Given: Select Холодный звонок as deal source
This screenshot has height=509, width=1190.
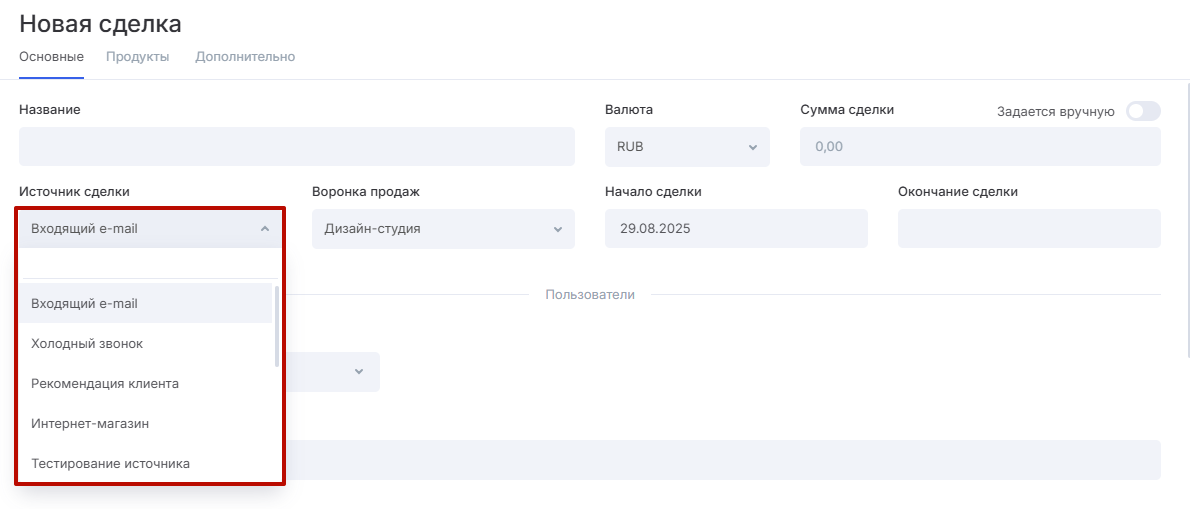Looking at the screenshot, I should pyautogui.click(x=145, y=343).
